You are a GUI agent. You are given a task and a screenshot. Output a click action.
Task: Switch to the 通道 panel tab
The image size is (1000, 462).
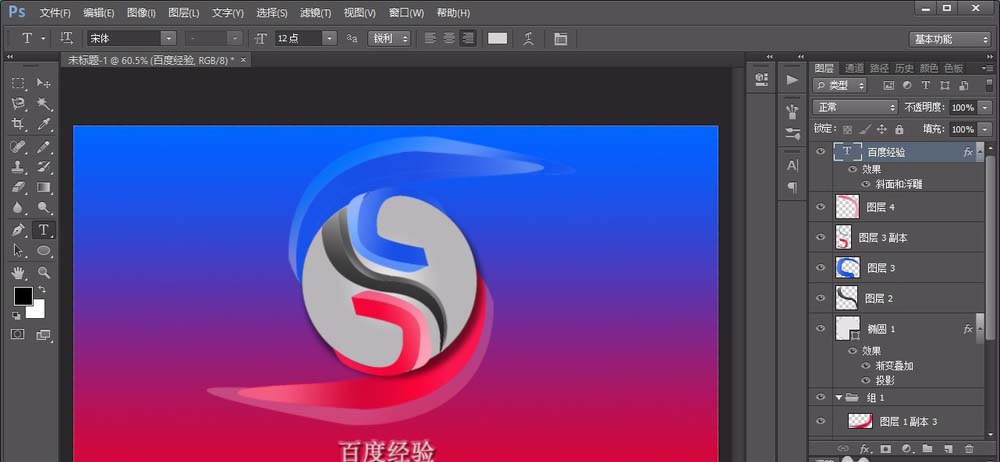pyautogui.click(x=854, y=68)
